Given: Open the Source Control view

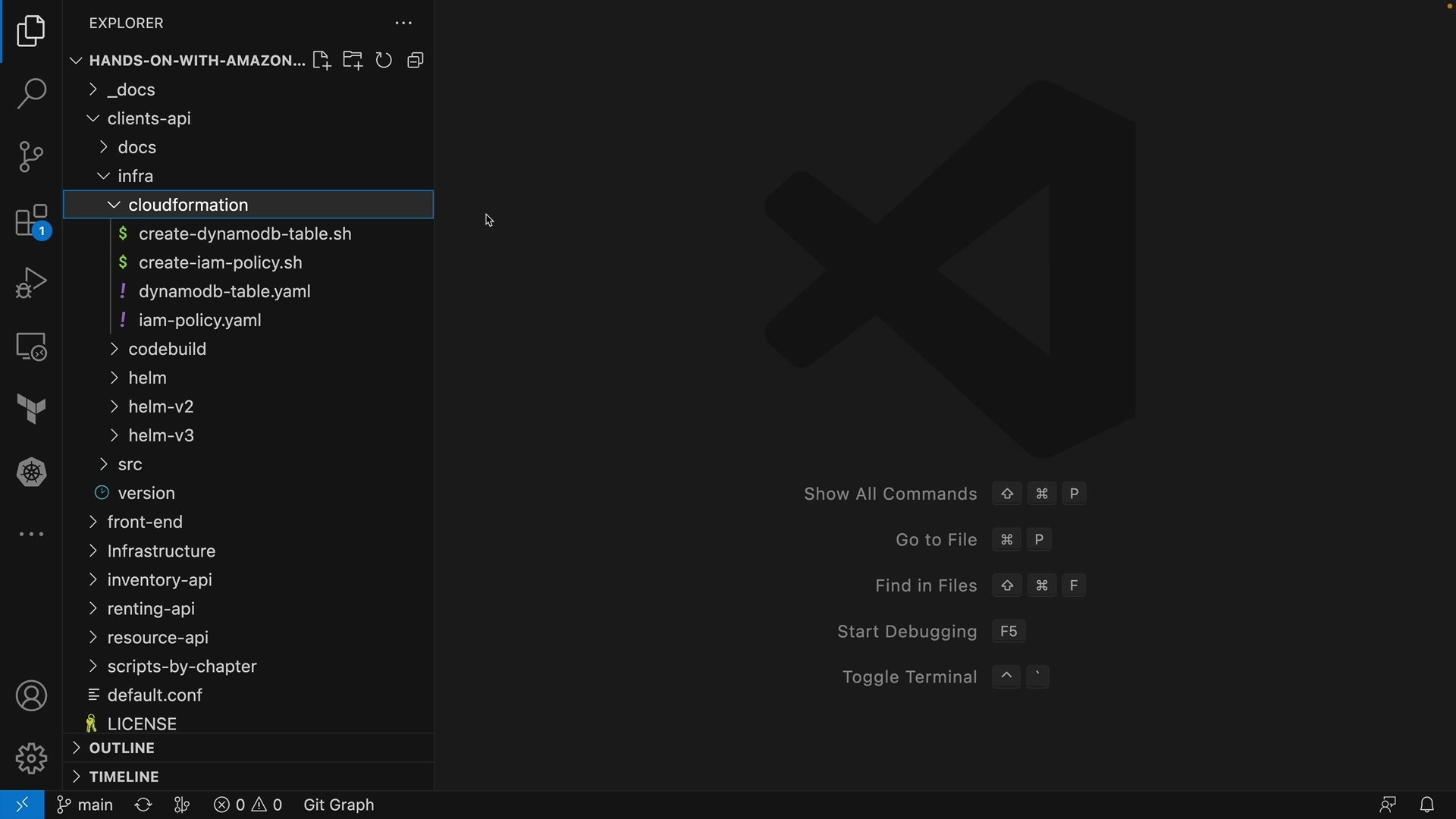Looking at the screenshot, I should [x=31, y=157].
